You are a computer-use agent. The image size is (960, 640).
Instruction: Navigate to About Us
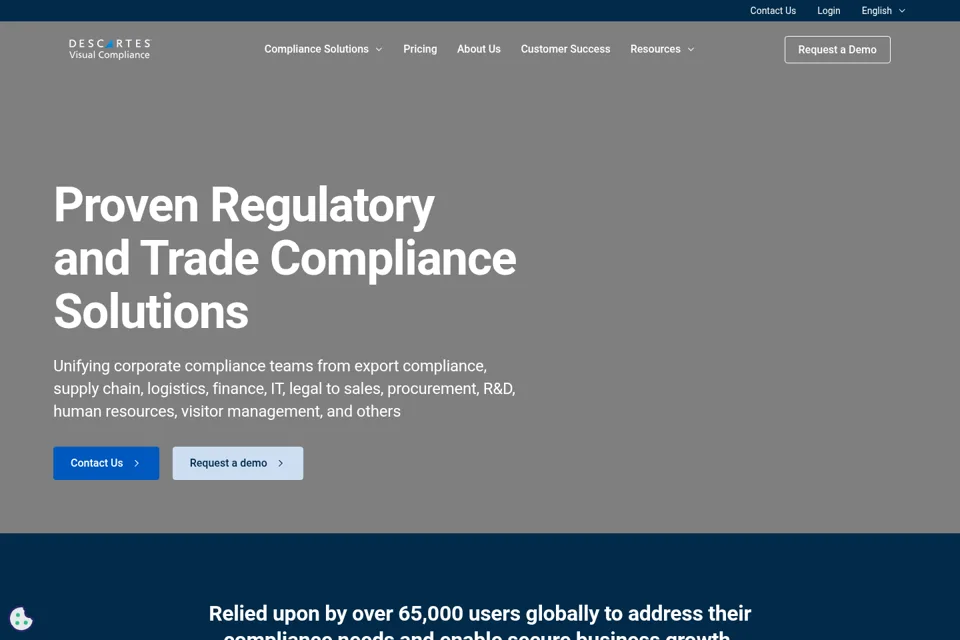click(x=479, y=49)
